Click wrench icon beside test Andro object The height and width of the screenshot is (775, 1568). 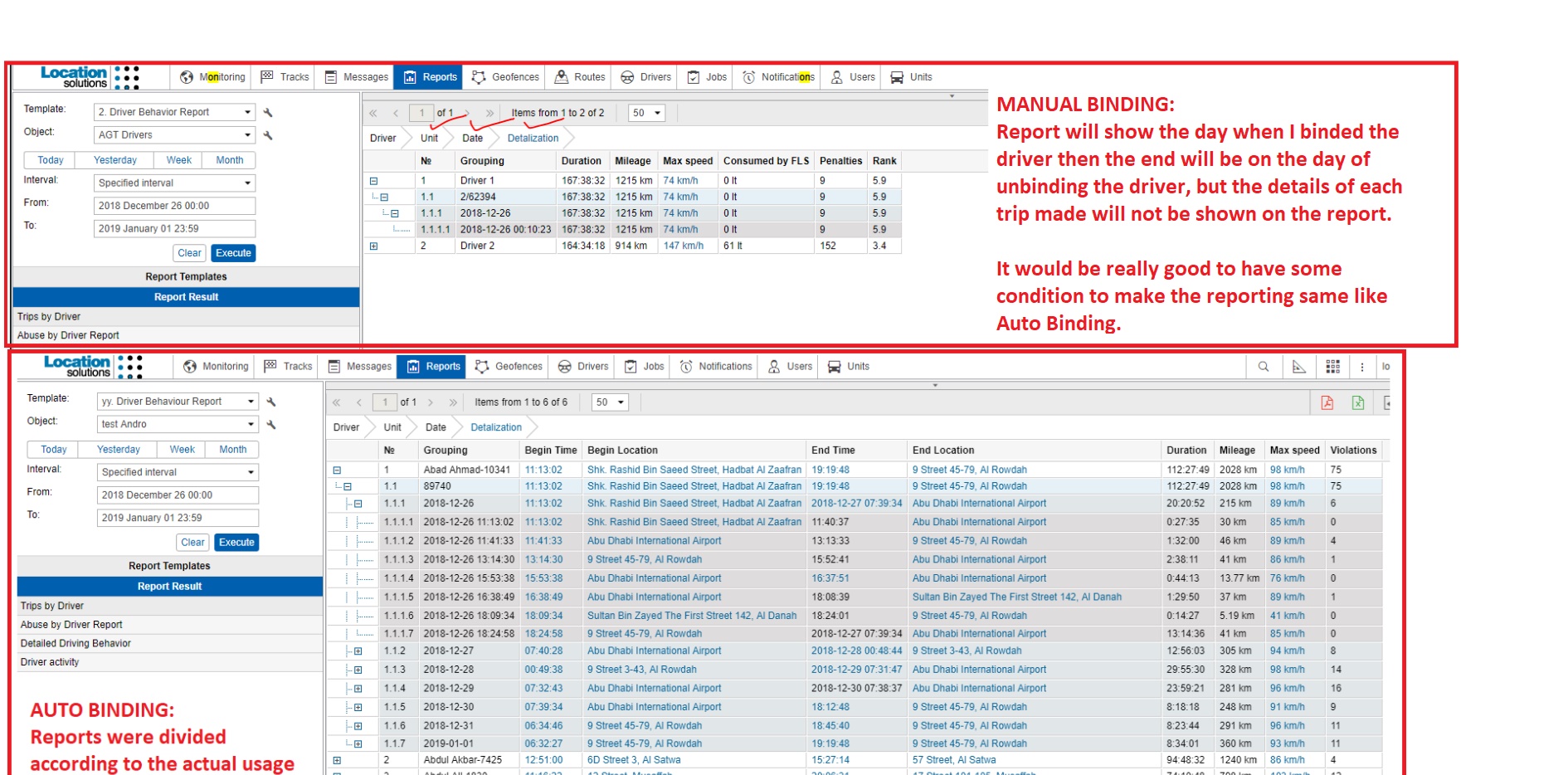(271, 425)
